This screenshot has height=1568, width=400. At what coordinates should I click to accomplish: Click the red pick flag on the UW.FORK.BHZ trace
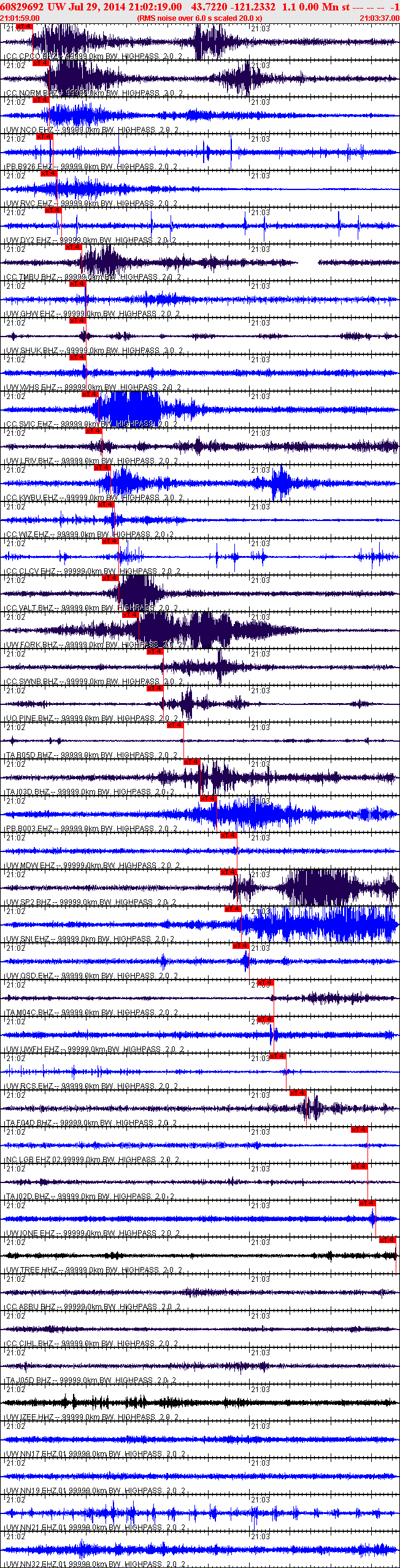click(130, 615)
